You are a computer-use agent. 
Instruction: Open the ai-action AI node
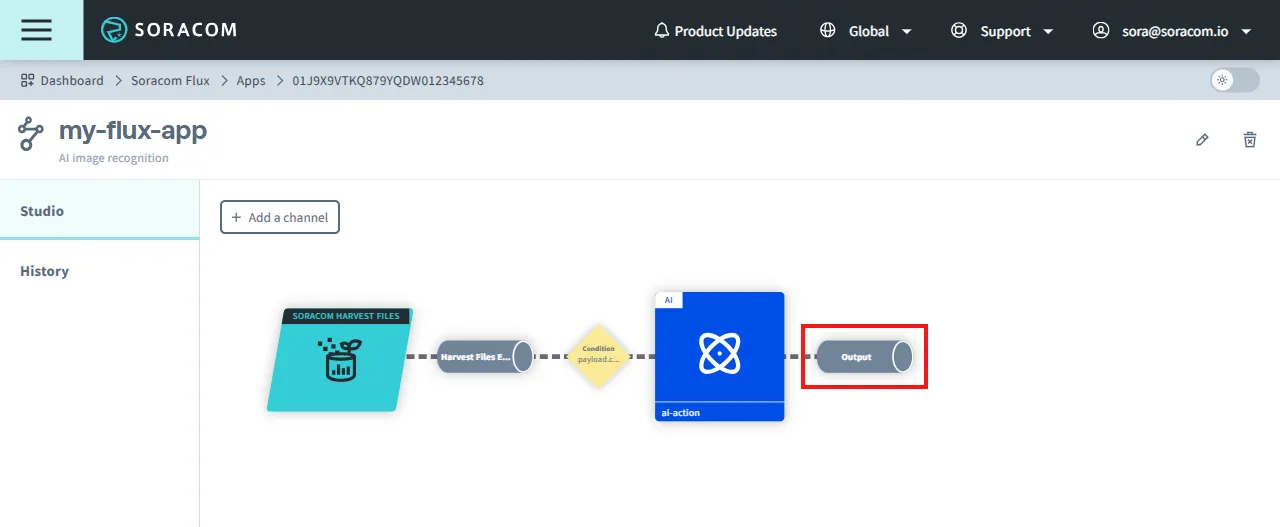tap(719, 356)
